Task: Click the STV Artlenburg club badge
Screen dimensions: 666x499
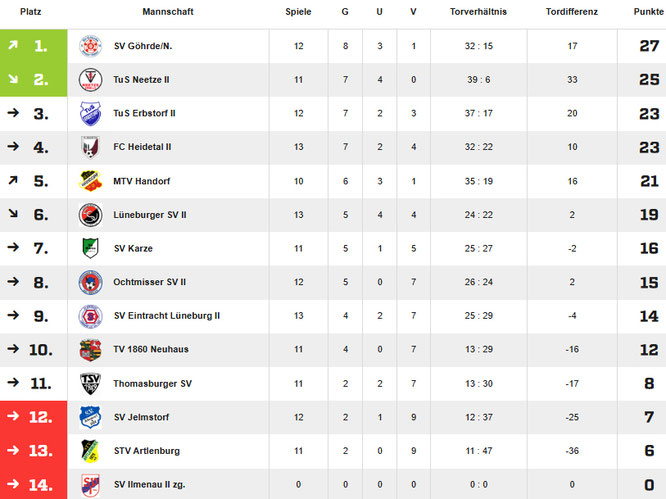Action: (90, 451)
